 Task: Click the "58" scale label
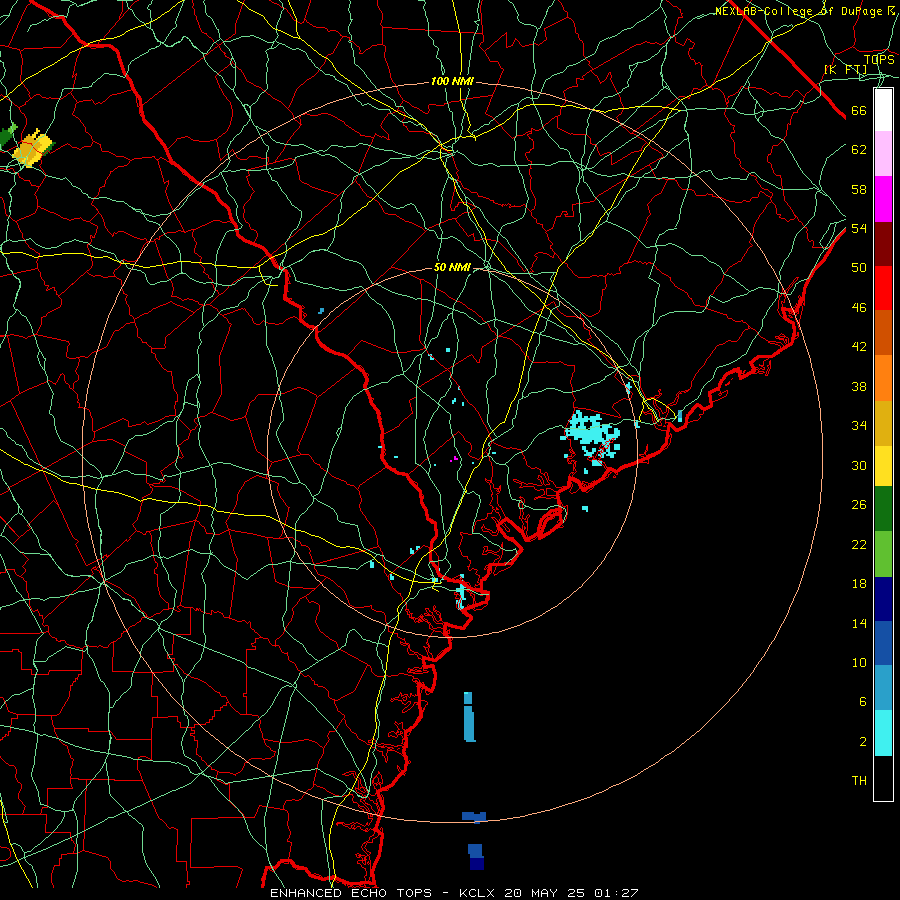(x=859, y=189)
